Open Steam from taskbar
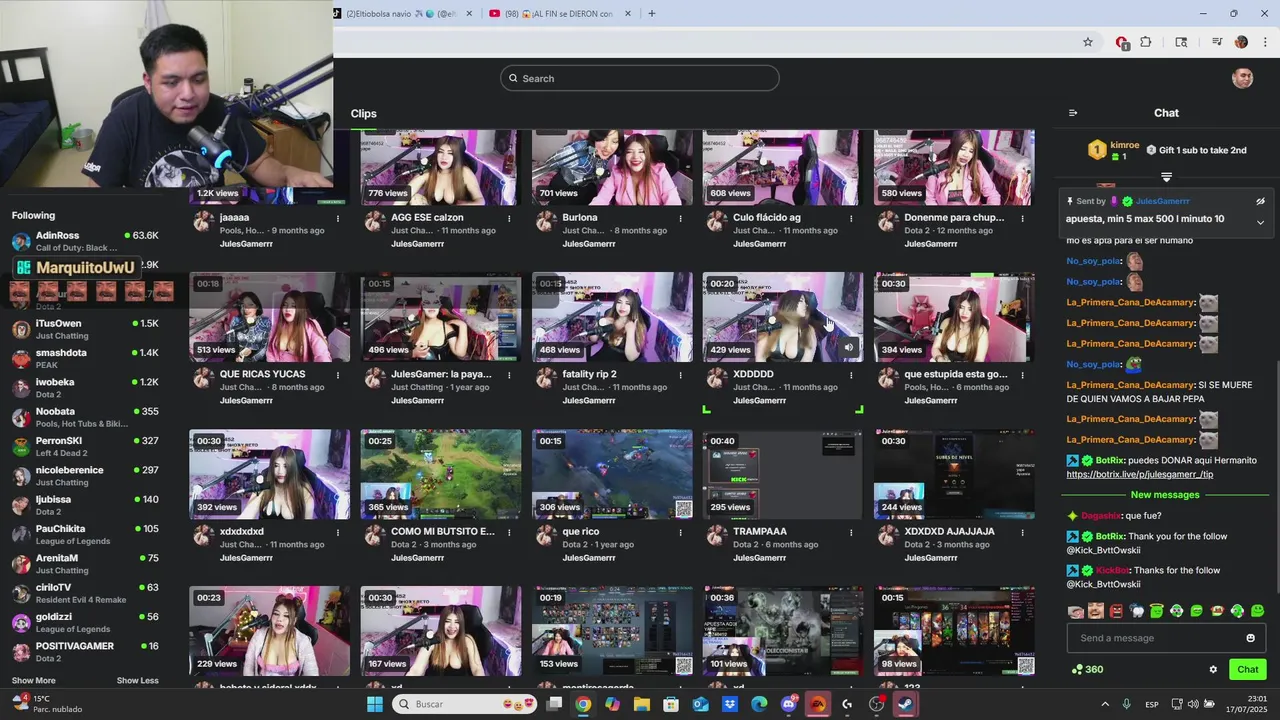 (x=904, y=704)
